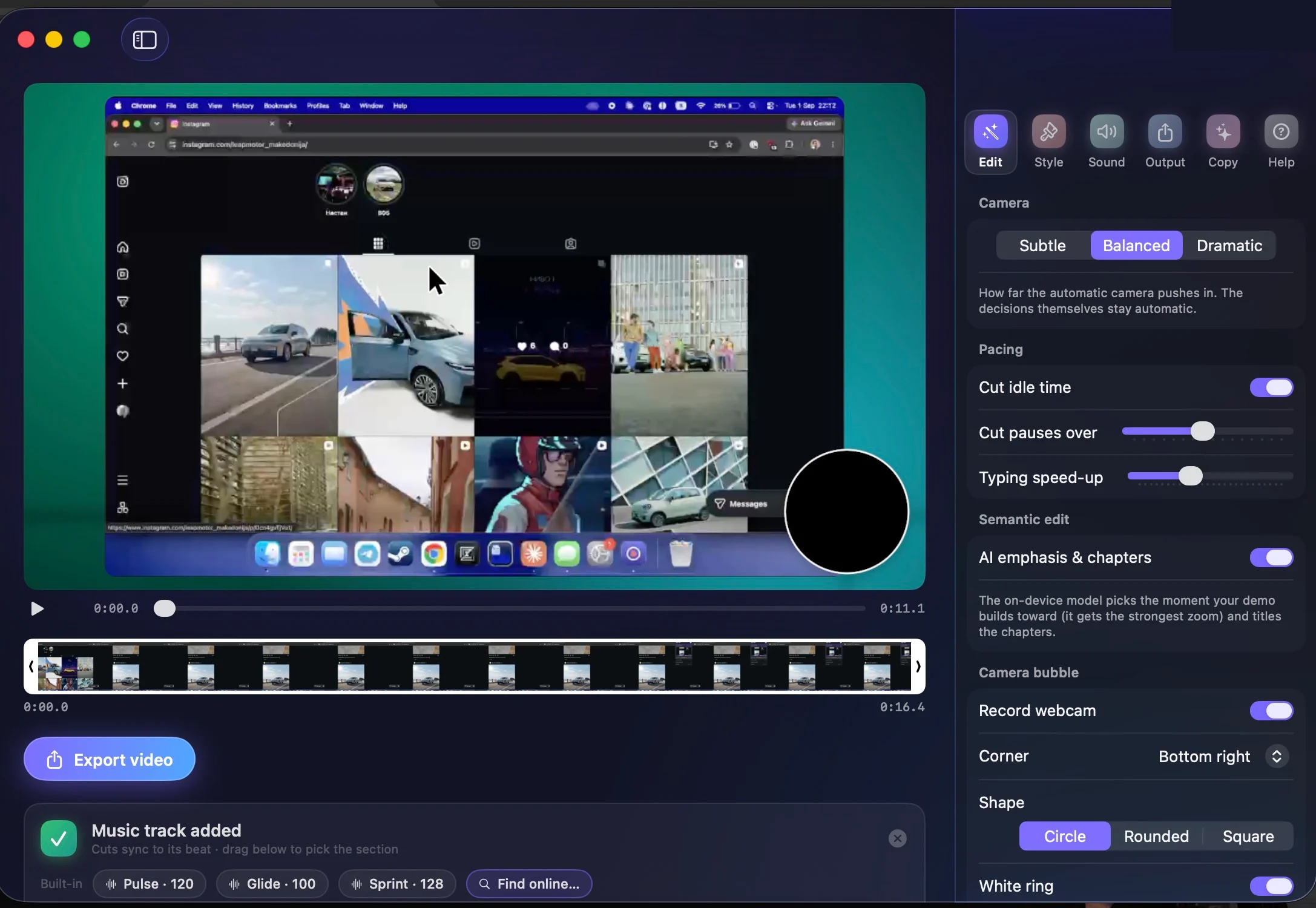Click Telegram icon in previewed dock
The image size is (1316, 908).
coord(367,553)
